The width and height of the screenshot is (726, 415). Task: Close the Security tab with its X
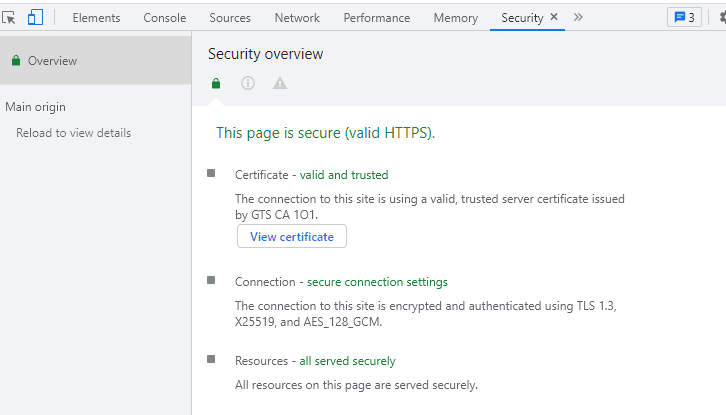point(554,17)
